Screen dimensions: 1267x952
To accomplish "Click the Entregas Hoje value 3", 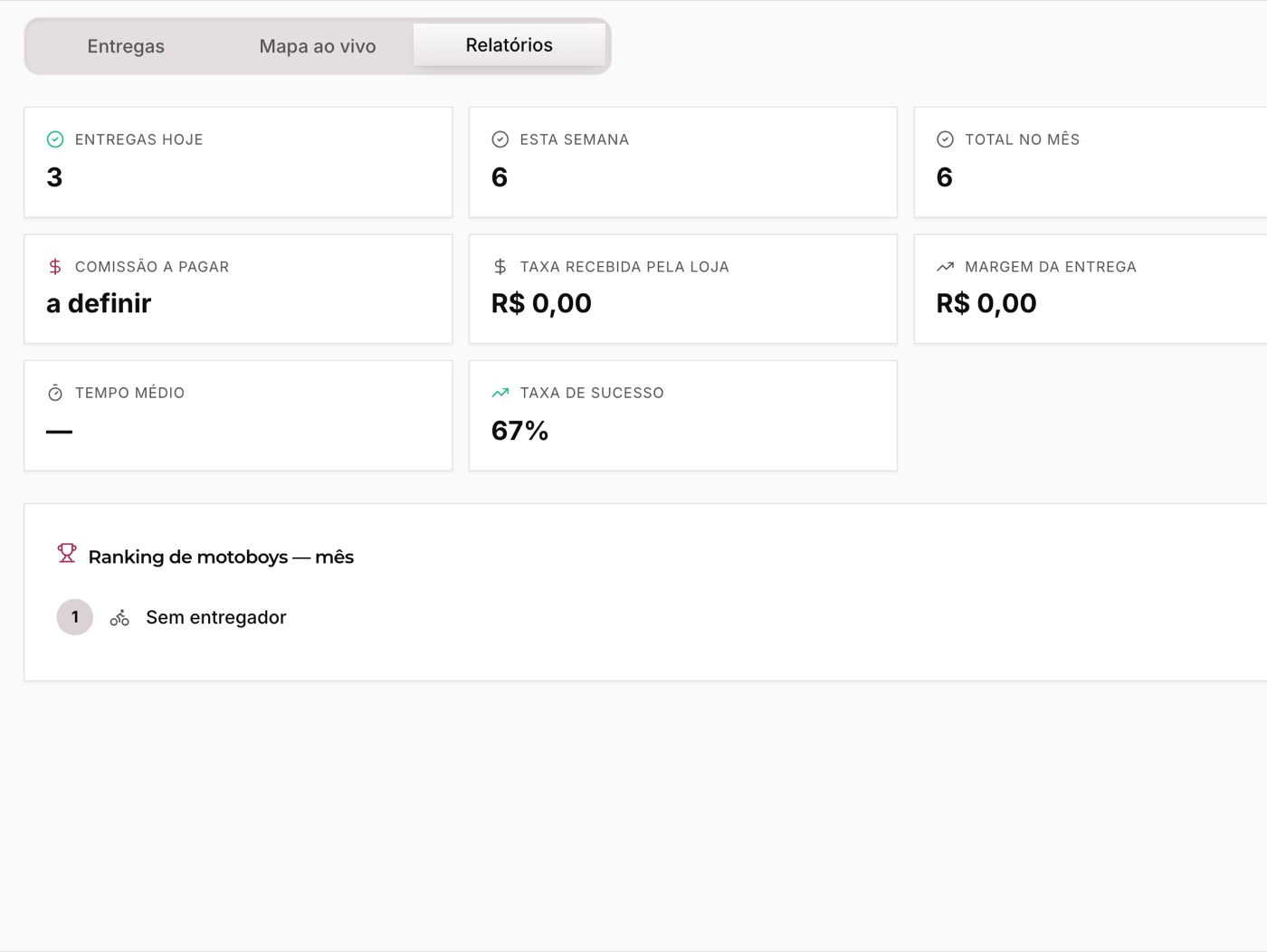I will [54, 177].
